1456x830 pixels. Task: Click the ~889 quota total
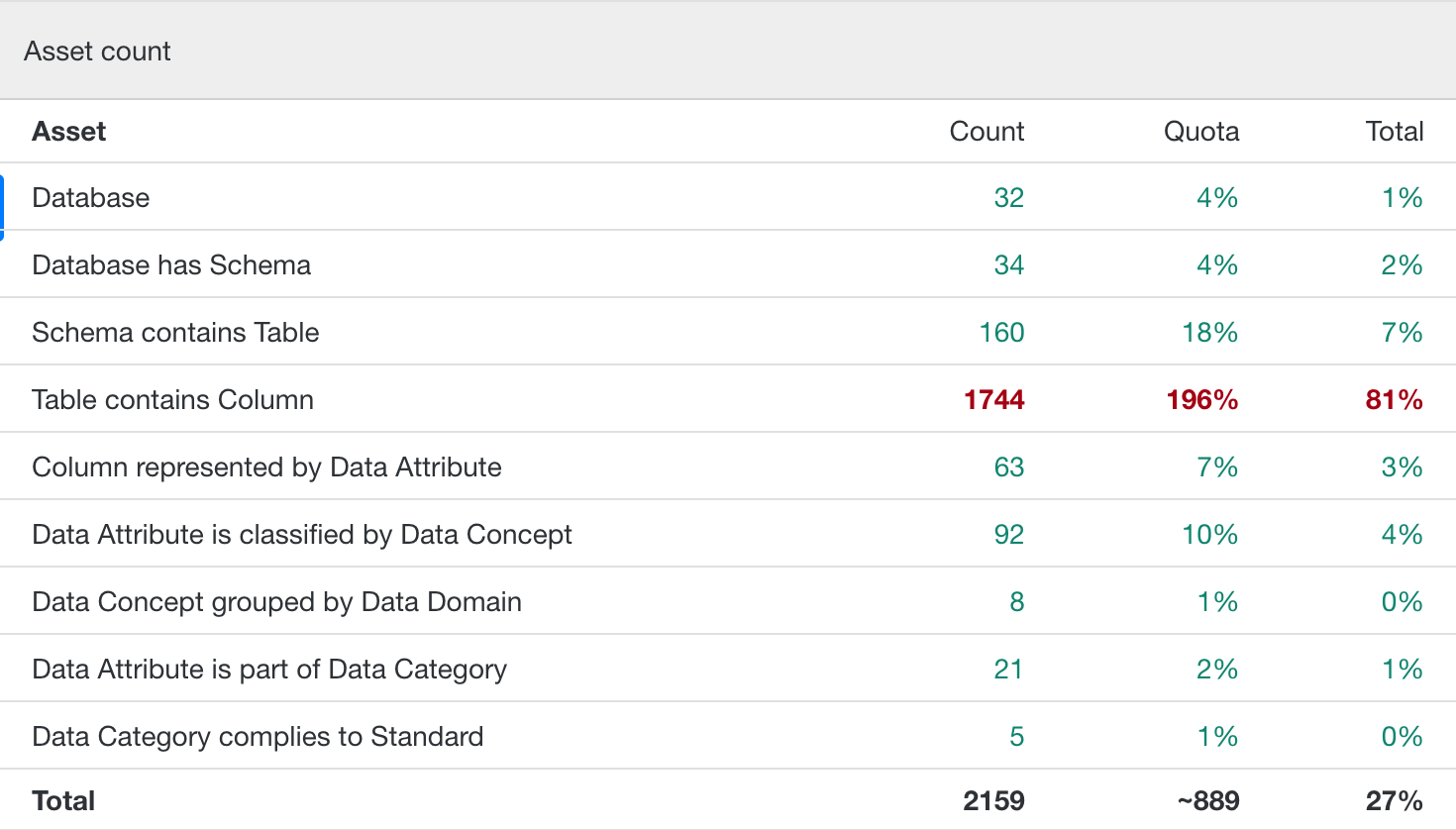1208,801
